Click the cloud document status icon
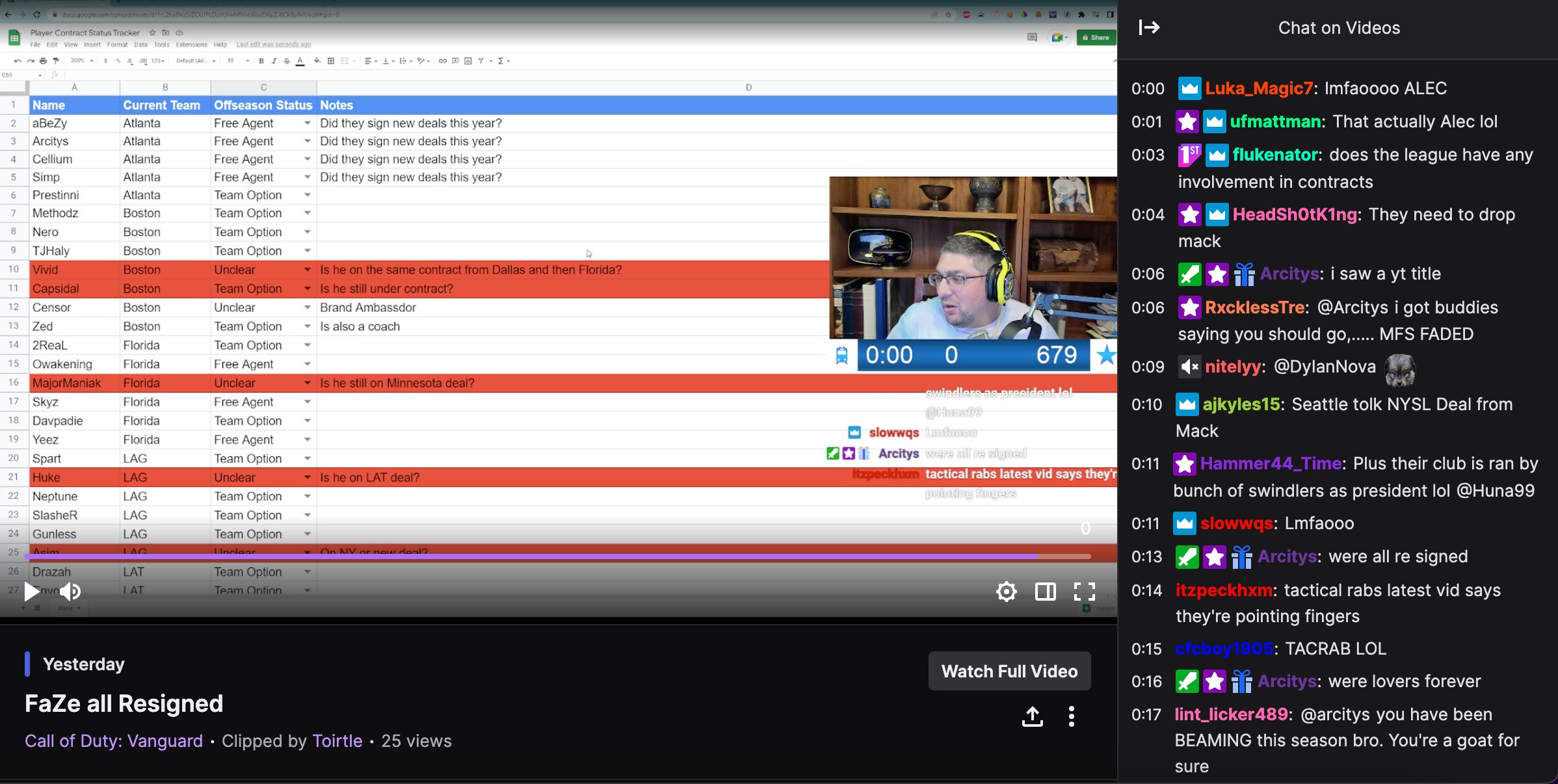1558x784 pixels. [x=179, y=33]
